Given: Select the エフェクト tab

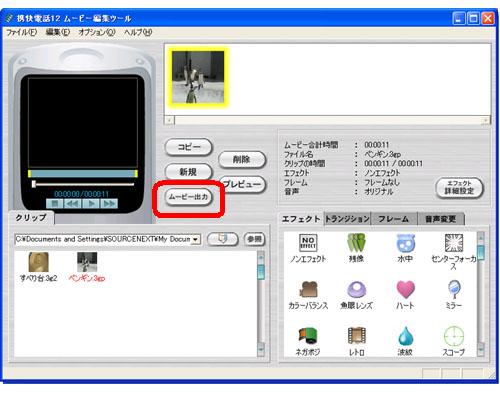Looking at the screenshot, I should [x=301, y=219].
